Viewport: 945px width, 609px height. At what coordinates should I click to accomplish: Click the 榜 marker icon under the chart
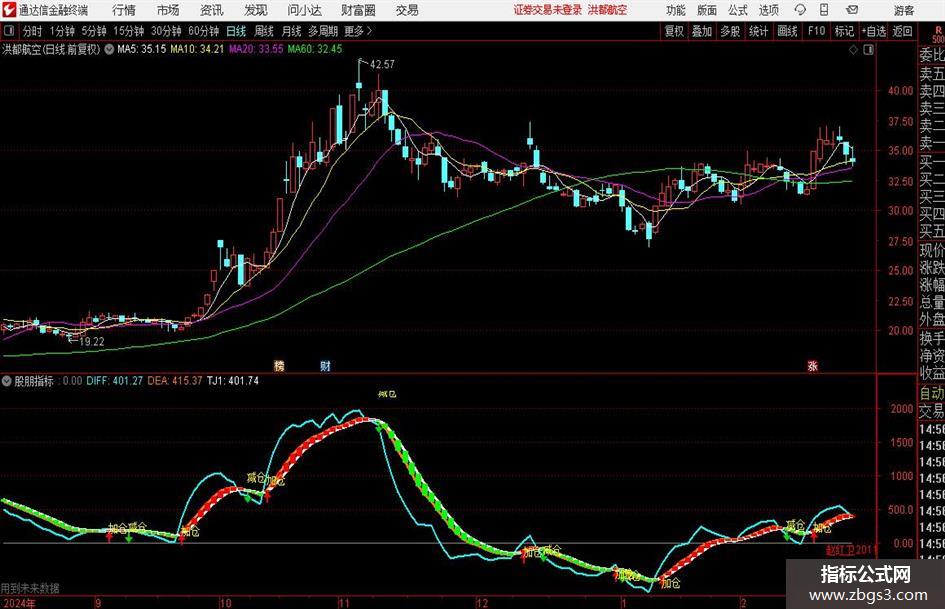point(279,365)
